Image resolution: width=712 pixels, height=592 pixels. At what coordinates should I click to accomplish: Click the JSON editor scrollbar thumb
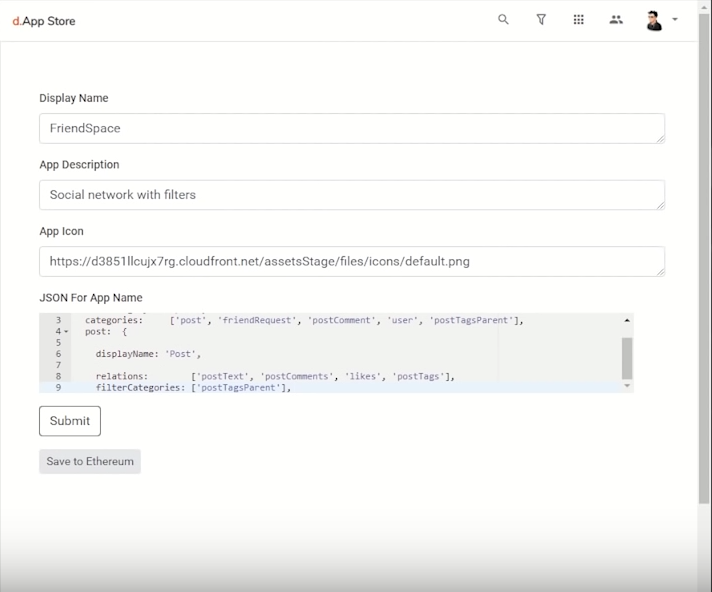627,356
